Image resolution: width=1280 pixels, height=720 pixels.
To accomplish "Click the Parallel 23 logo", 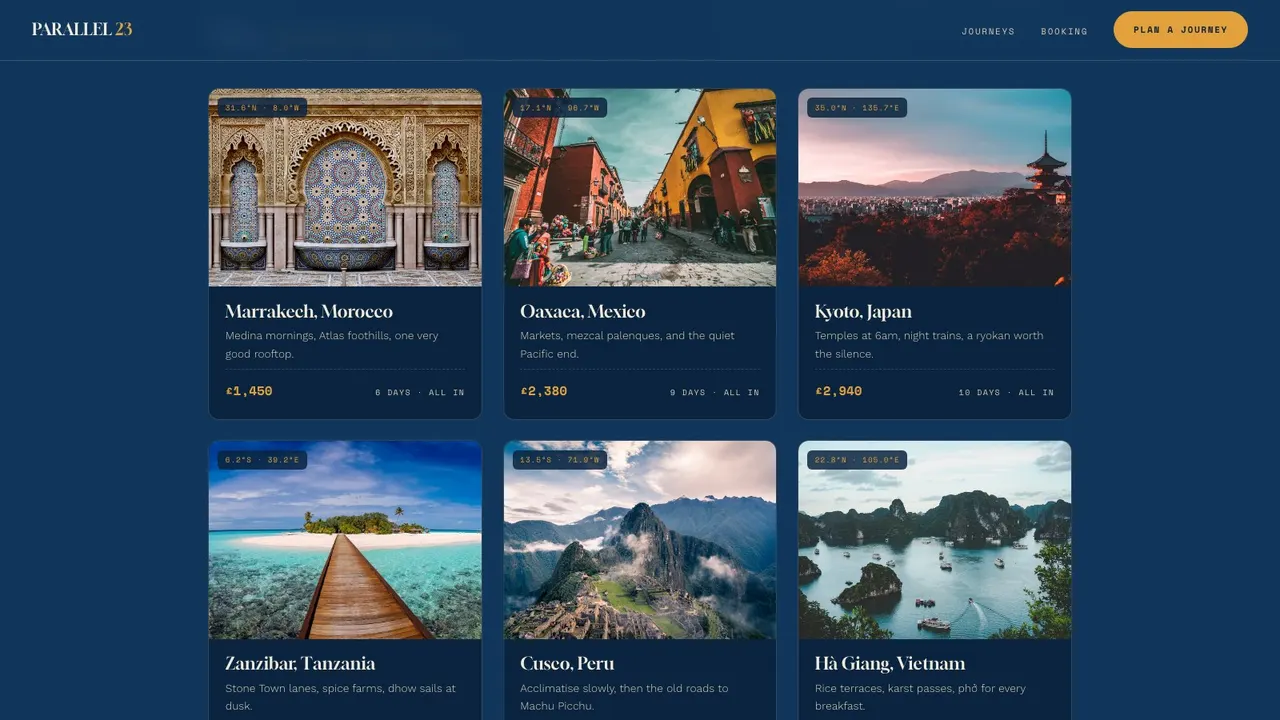I will (x=82, y=29).
